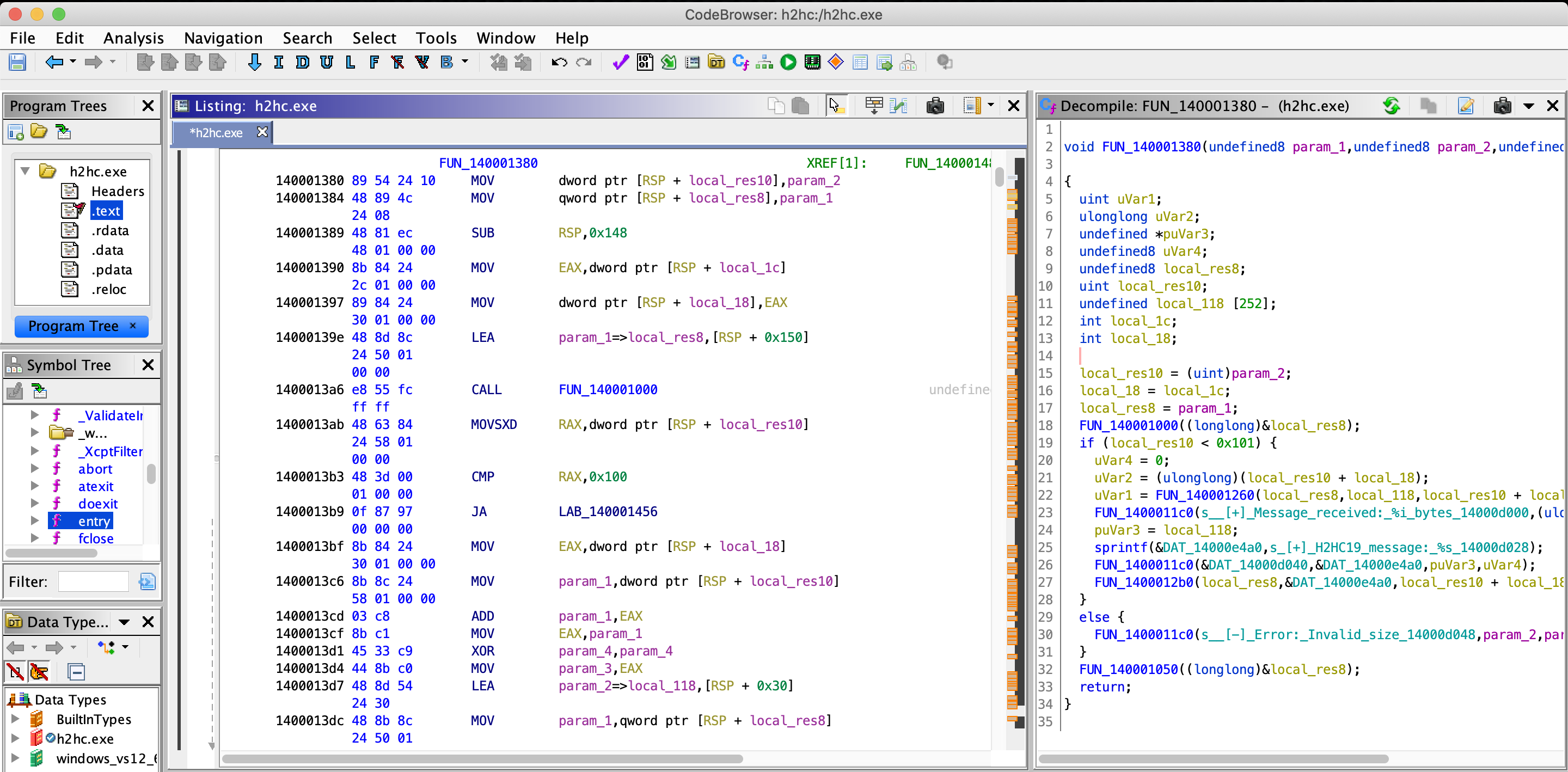Select the .text section in Program Trees
This screenshot has height=772, width=1568.
[107, 211]
